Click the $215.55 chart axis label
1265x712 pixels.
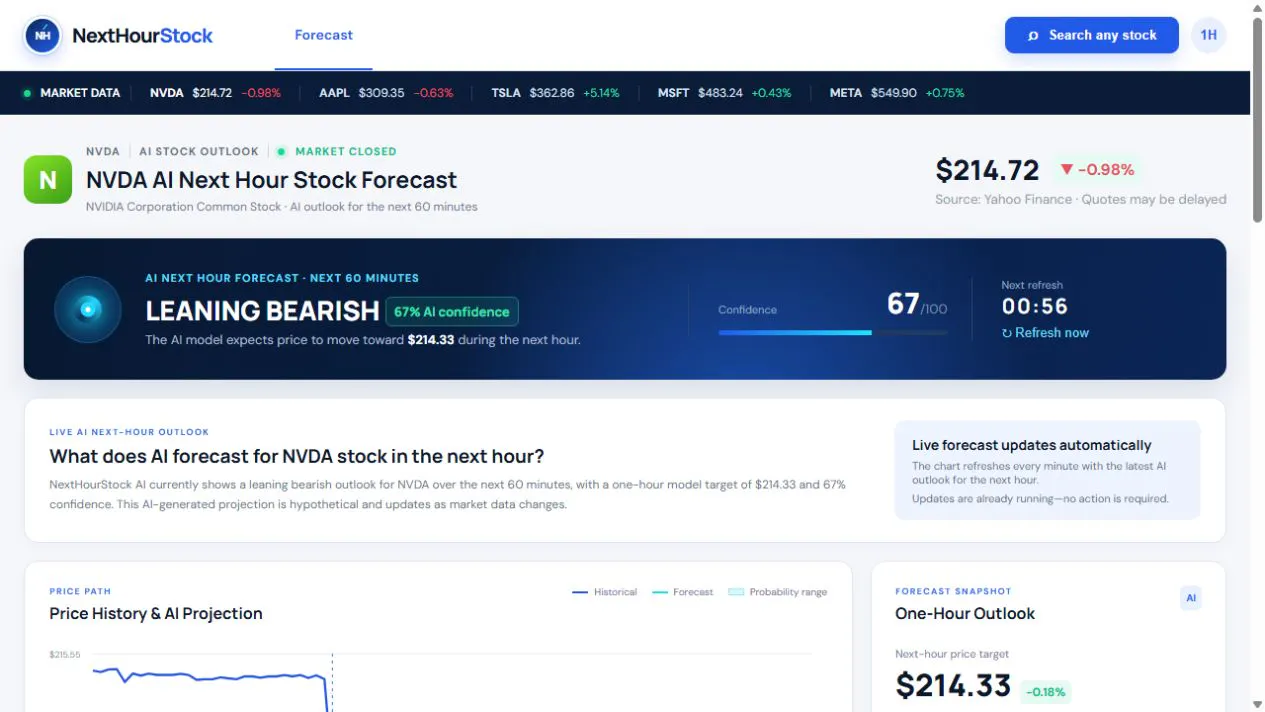(65, 655)
